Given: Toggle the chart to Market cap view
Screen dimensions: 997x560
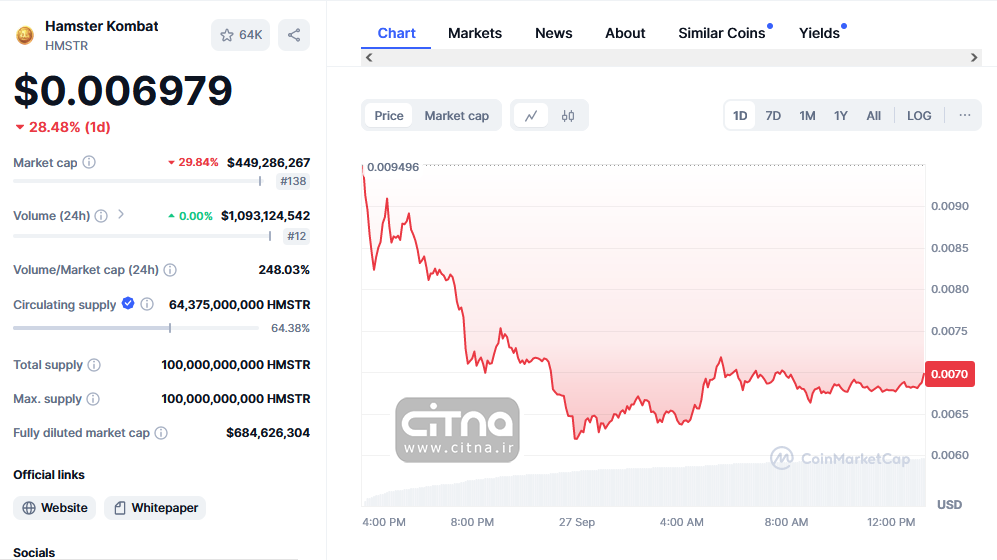Looking at the screenshot, I should pos(456,116).
